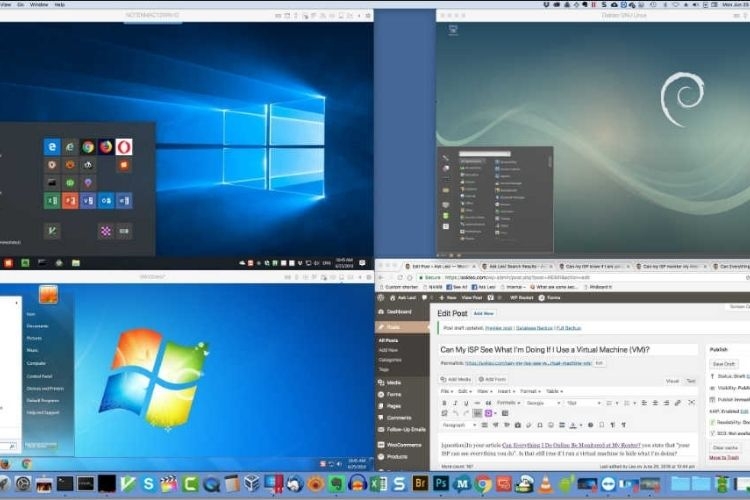Screen dimensions: 750x500
Task: Open Help and Support in Windows 7 start menu
Action: (x=43, y=412)
